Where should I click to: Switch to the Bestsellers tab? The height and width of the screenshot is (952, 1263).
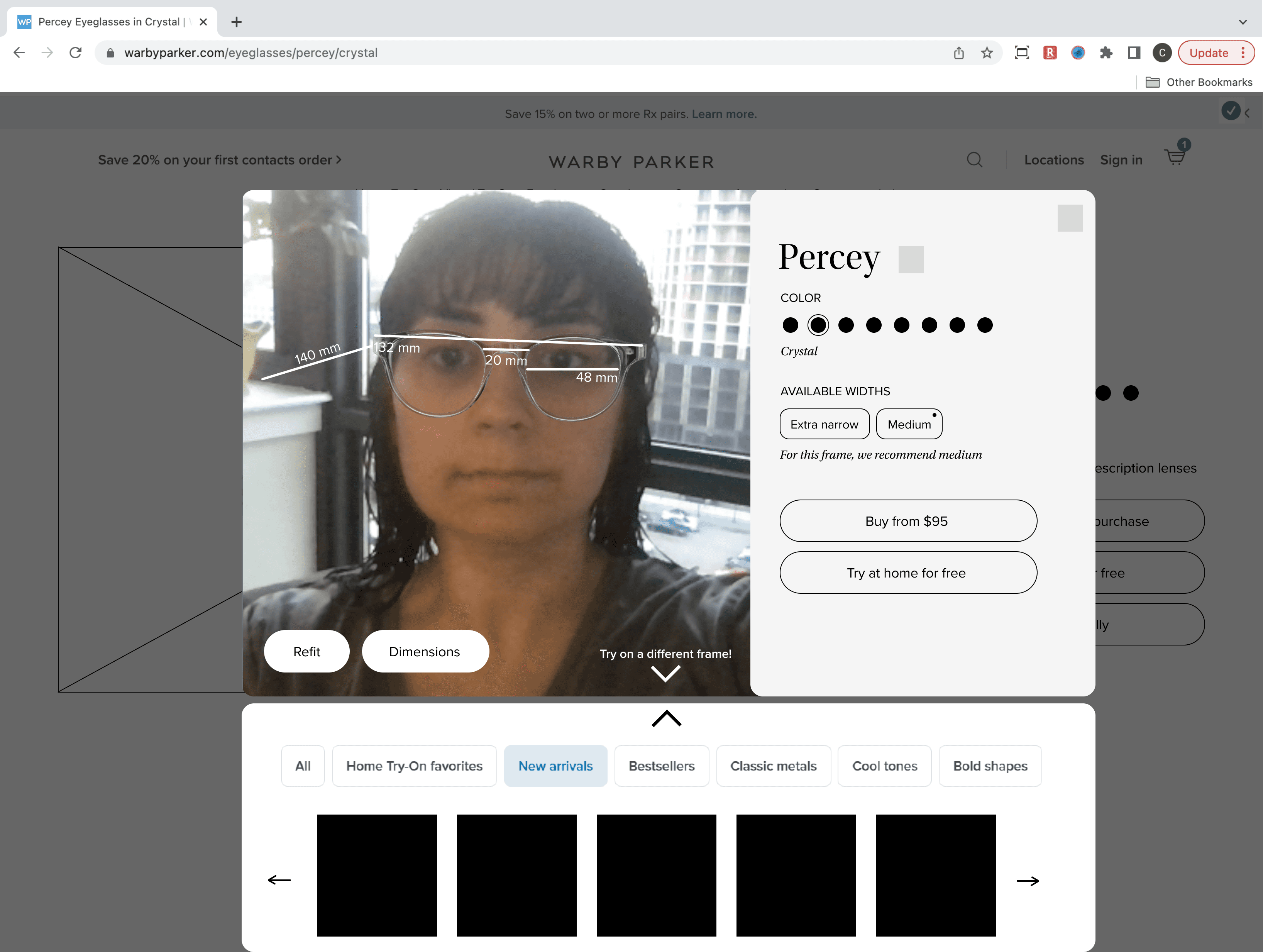pyautogui.click(x=661, y=766)
